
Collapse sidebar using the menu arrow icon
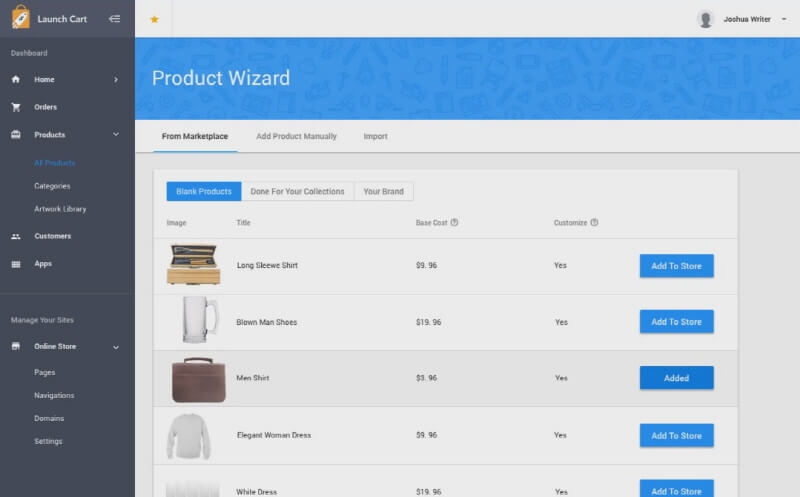click(x=114, y=19)
